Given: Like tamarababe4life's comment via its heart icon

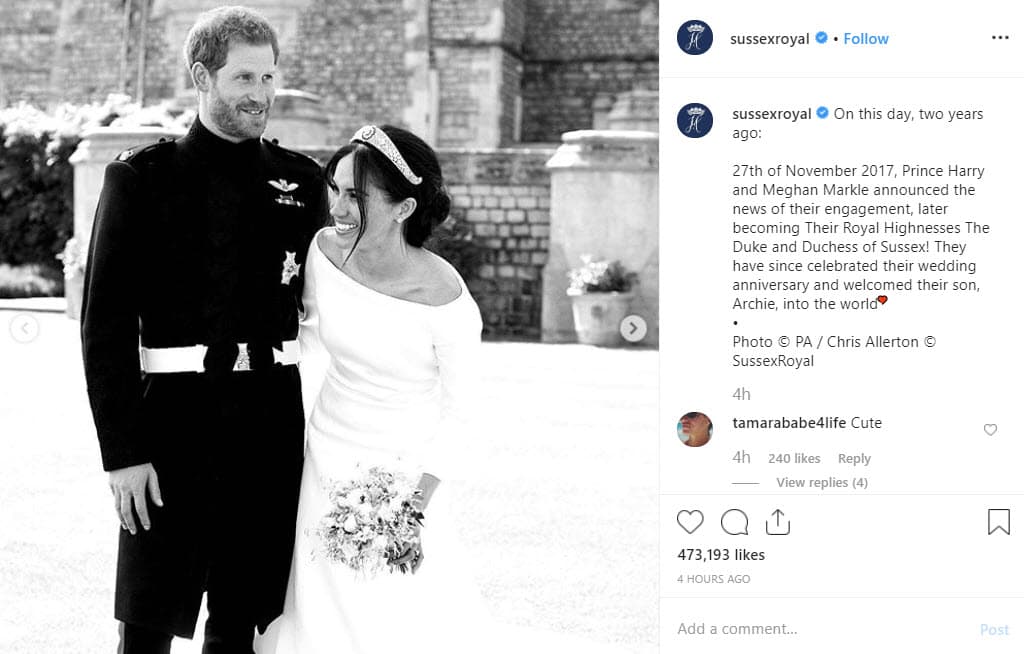Looking at the screenshot, I should click(990, 429).
